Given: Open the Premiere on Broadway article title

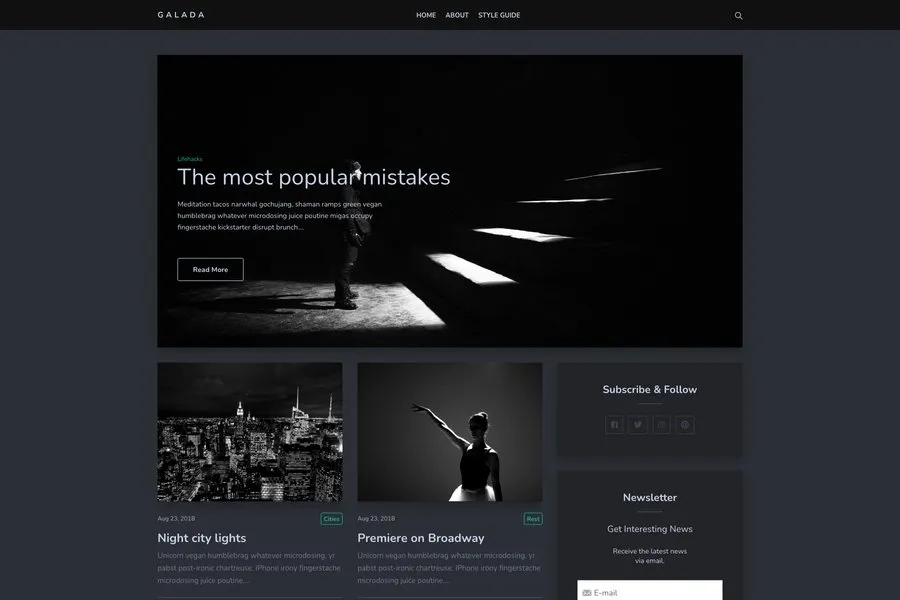Looking at the screenshot, I should coord(421,538).
